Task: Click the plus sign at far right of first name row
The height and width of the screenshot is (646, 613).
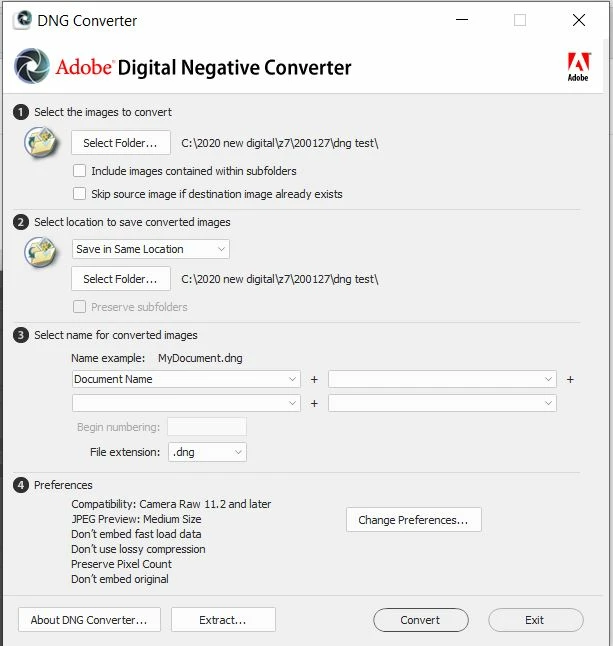Action: 570,379
